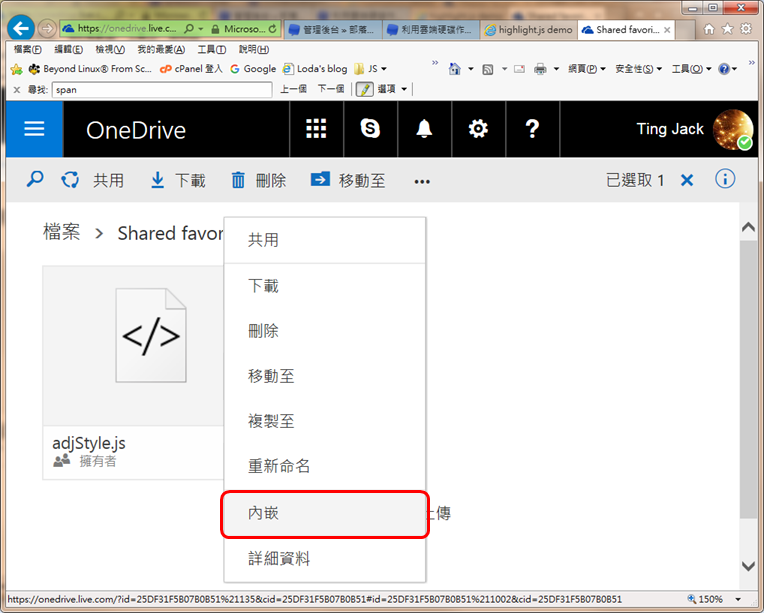Select 共用 in the context menu
Viewport: 764px width, 613px height.
(325, 240)
